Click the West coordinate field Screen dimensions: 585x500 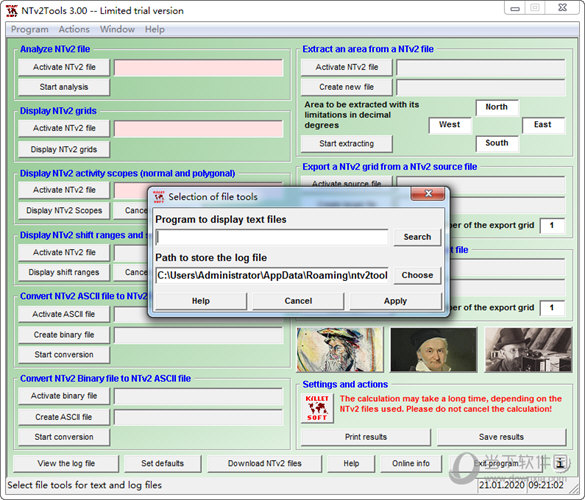[450, 125]
